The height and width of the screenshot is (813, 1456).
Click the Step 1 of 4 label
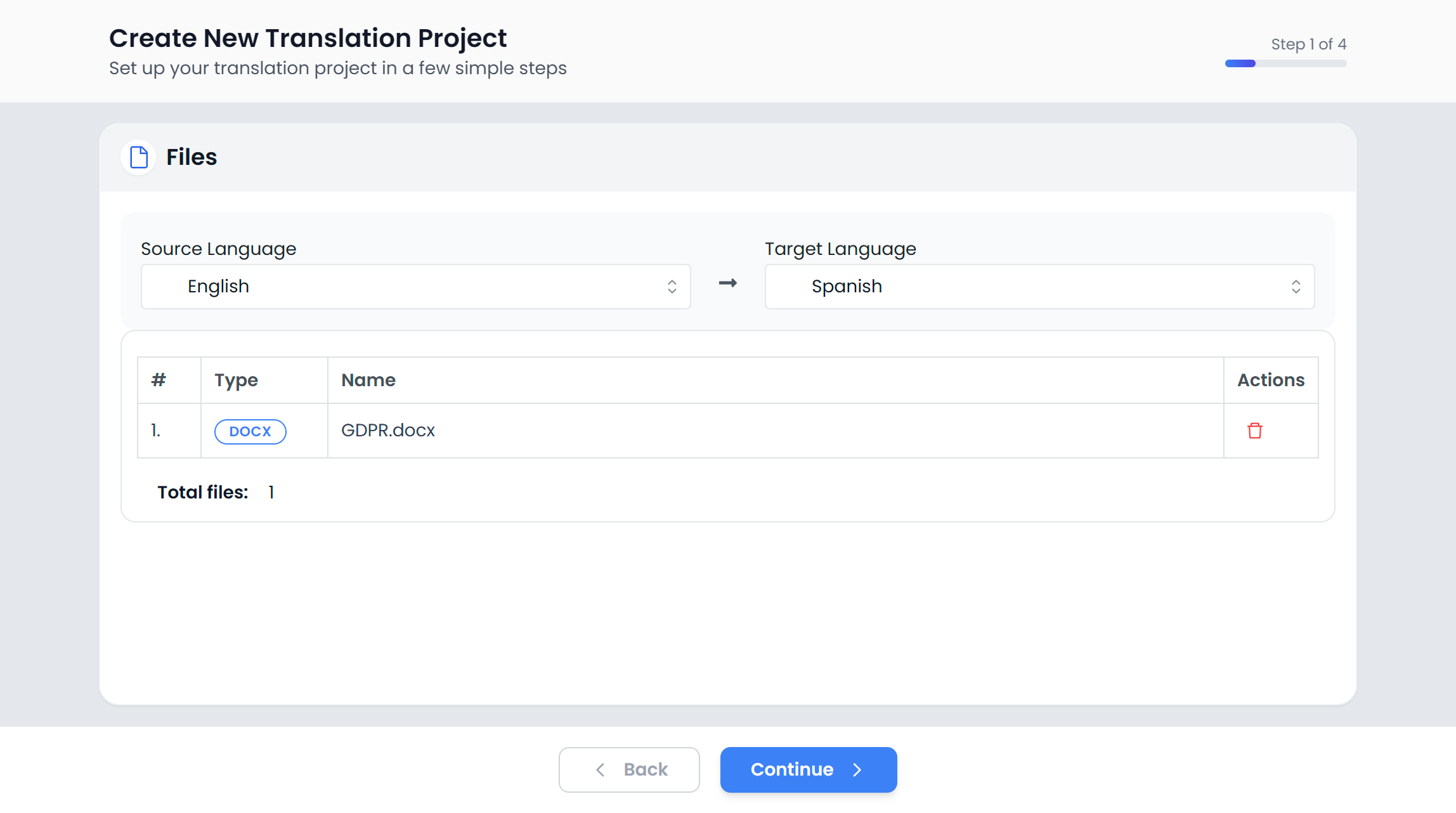click(x=1308, y=44)
